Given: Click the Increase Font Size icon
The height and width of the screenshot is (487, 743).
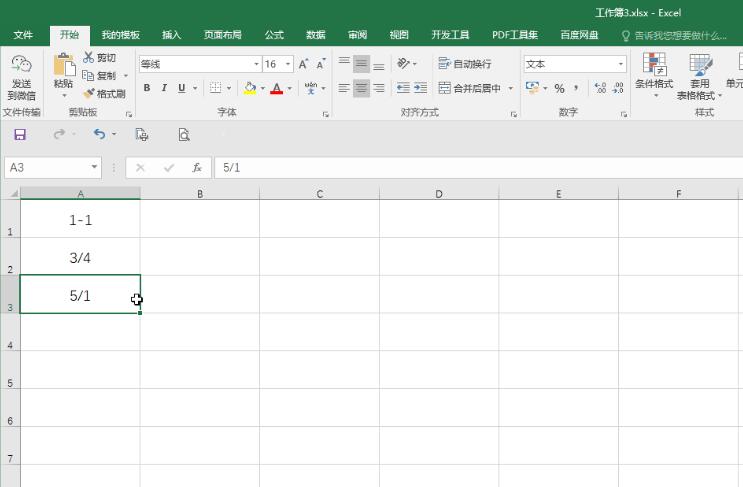Looking at the screenshot, I should click(x=303, y=64).
